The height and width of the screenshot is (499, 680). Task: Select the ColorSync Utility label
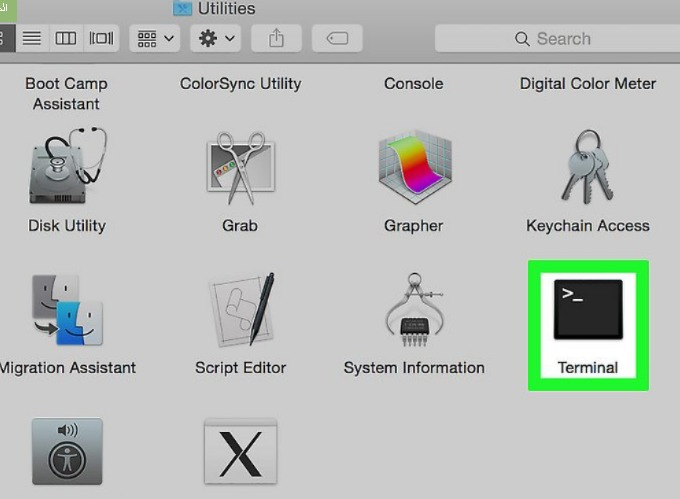[241, 84]
